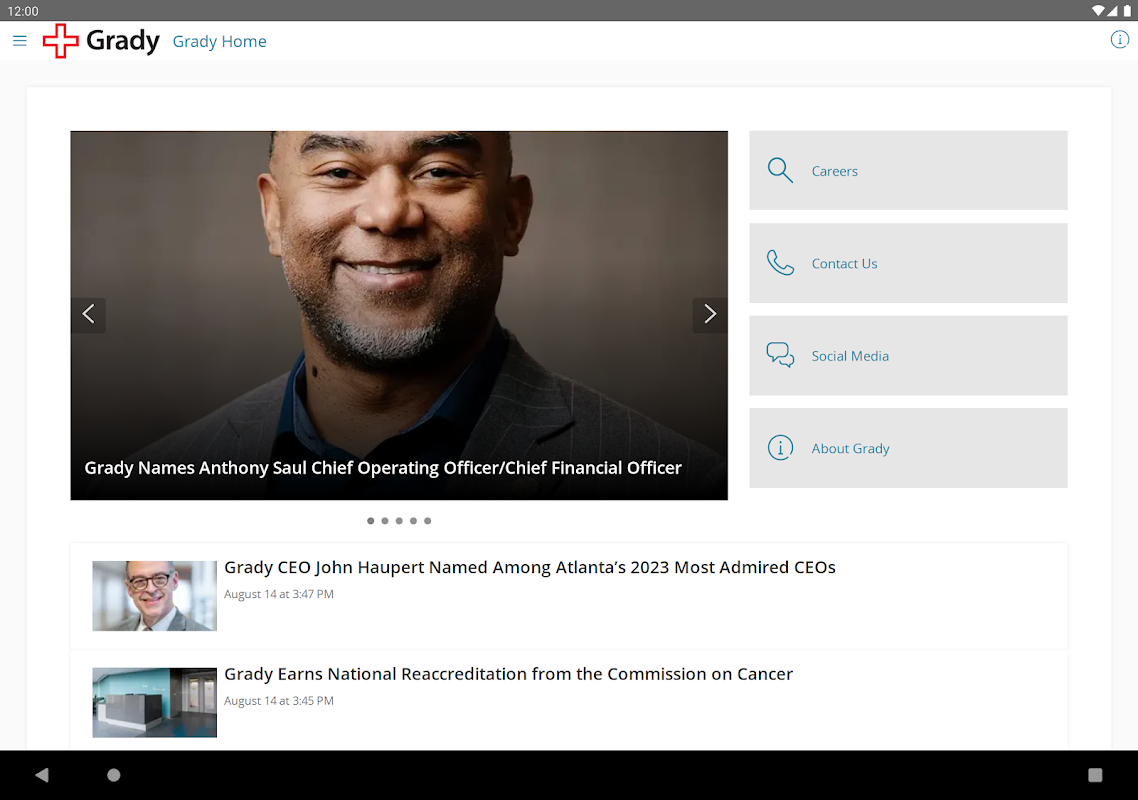1138x800 pixels.
Task: Open the Careers tile
Action: pos(908,171)
